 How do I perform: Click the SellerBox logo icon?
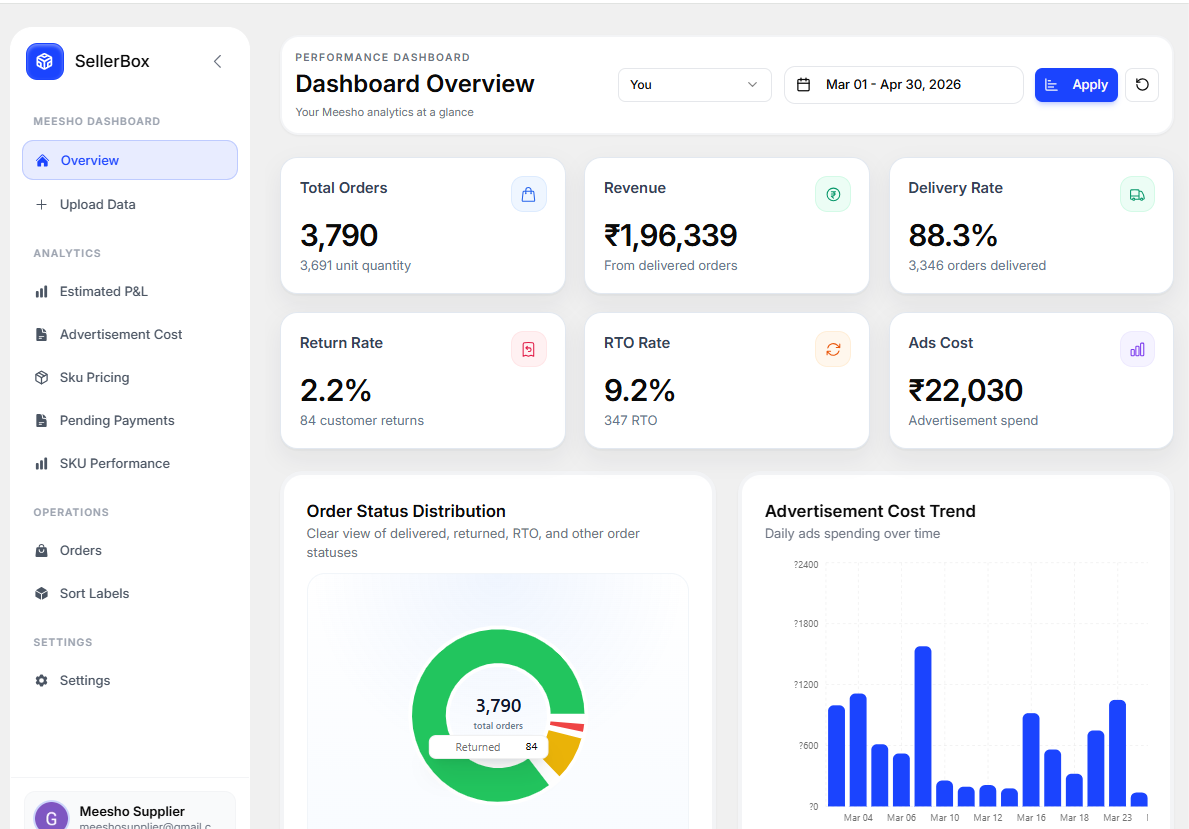coord(45,61)
